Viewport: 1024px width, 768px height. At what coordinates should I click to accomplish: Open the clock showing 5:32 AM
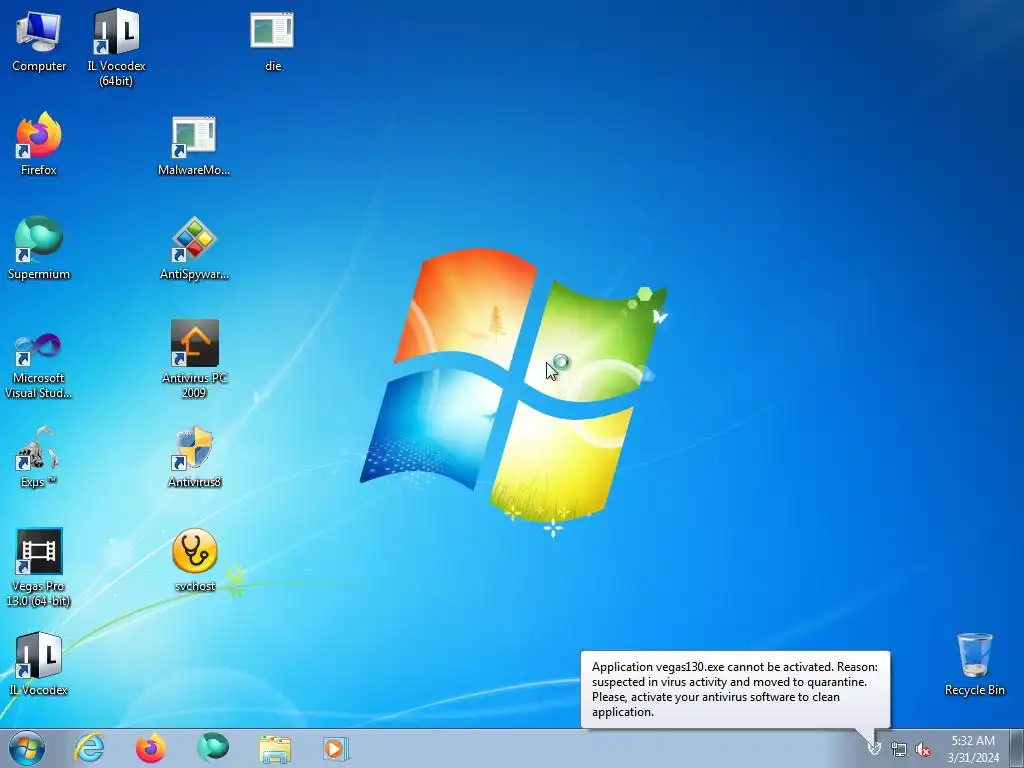[973, 749]
